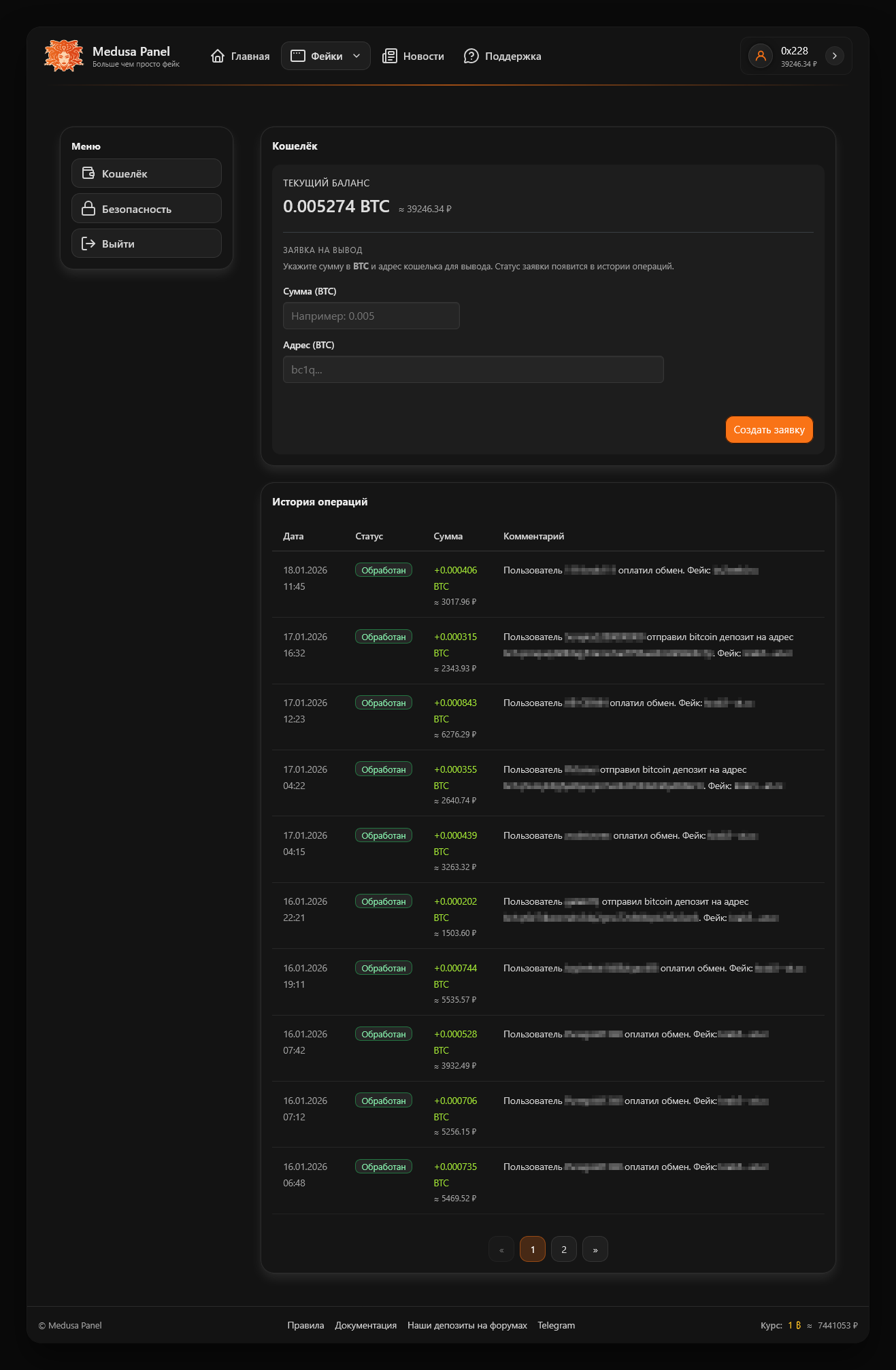Viewport: 896px width, 1370px height.
Task: Open the Документация footer link
Action: (x=365, y=1325)
